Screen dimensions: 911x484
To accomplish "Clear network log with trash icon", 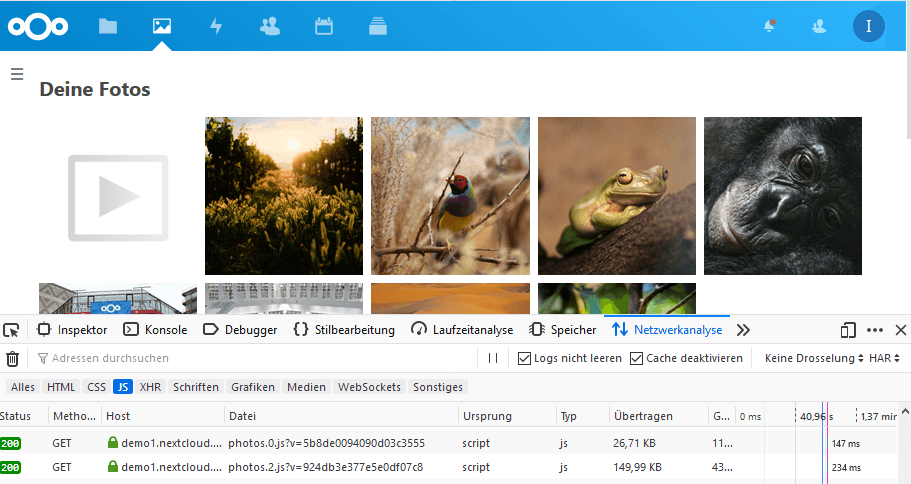I will click(12, 358).
